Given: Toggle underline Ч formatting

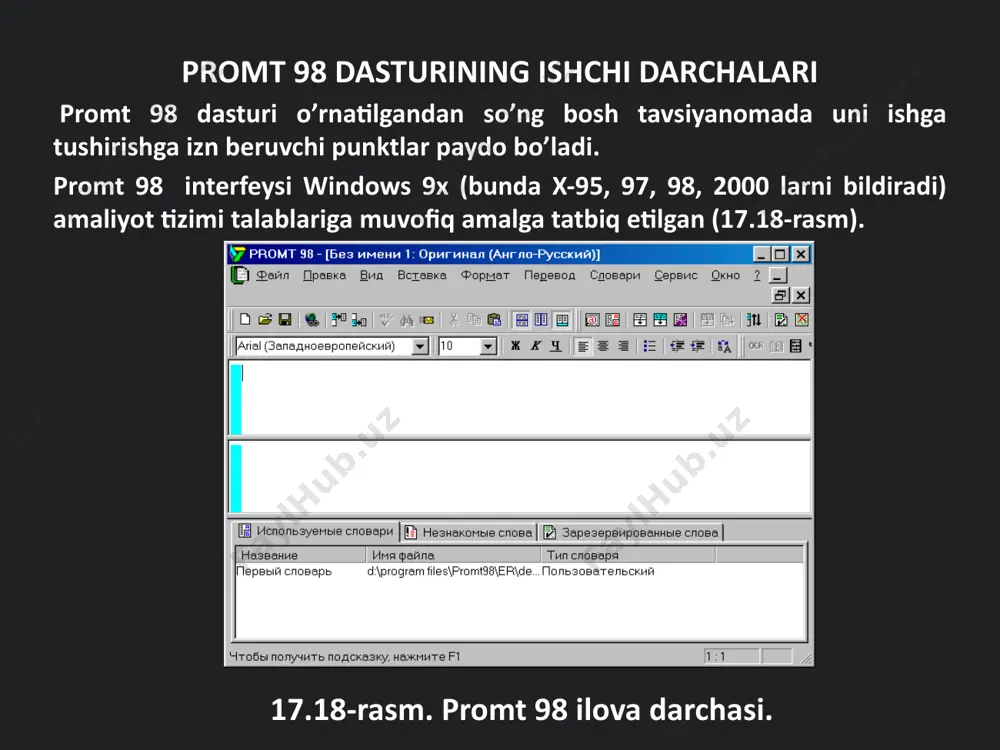Looking at the screenshot, I should coord(556,346).
